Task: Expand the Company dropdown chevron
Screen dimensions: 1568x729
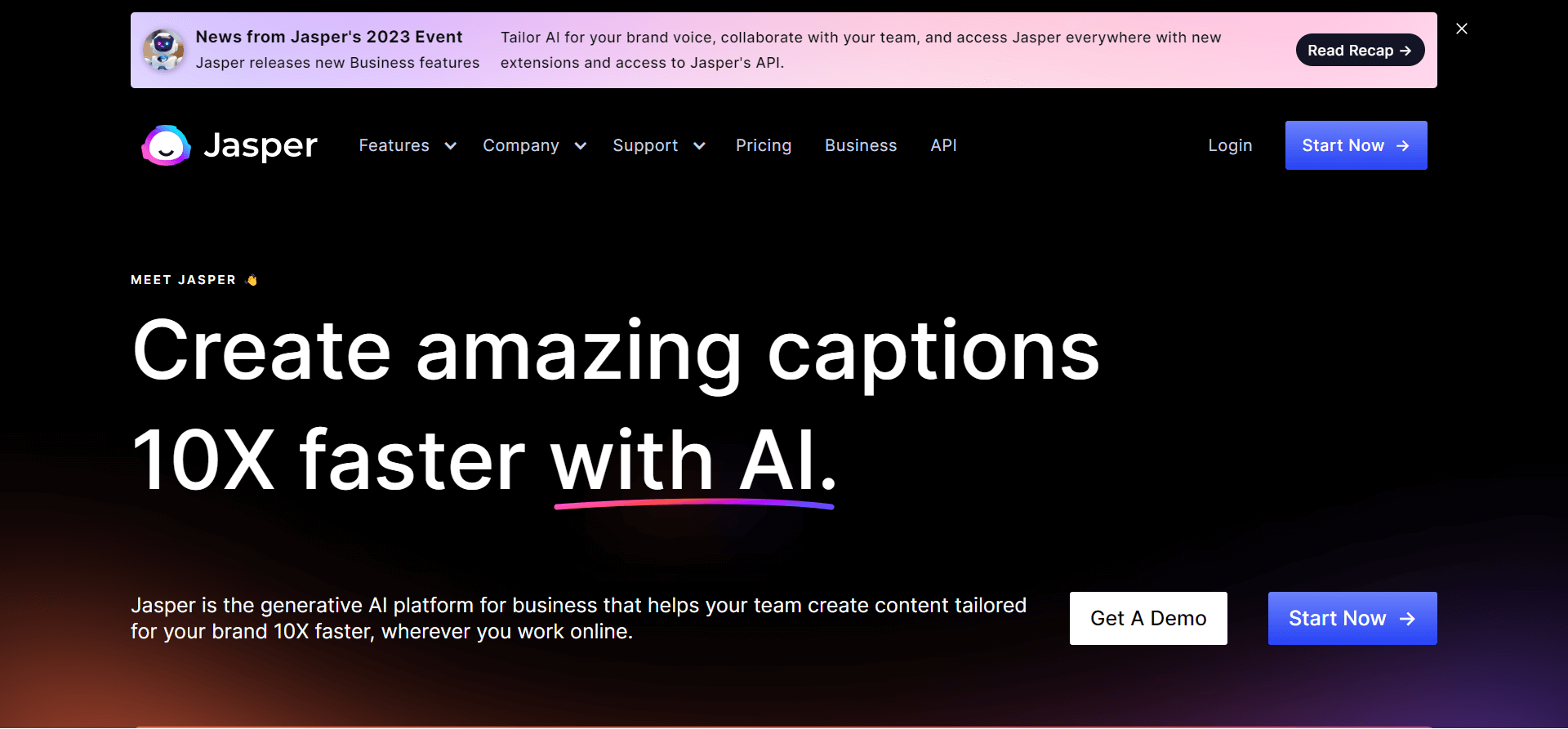Action: point(581,146)
